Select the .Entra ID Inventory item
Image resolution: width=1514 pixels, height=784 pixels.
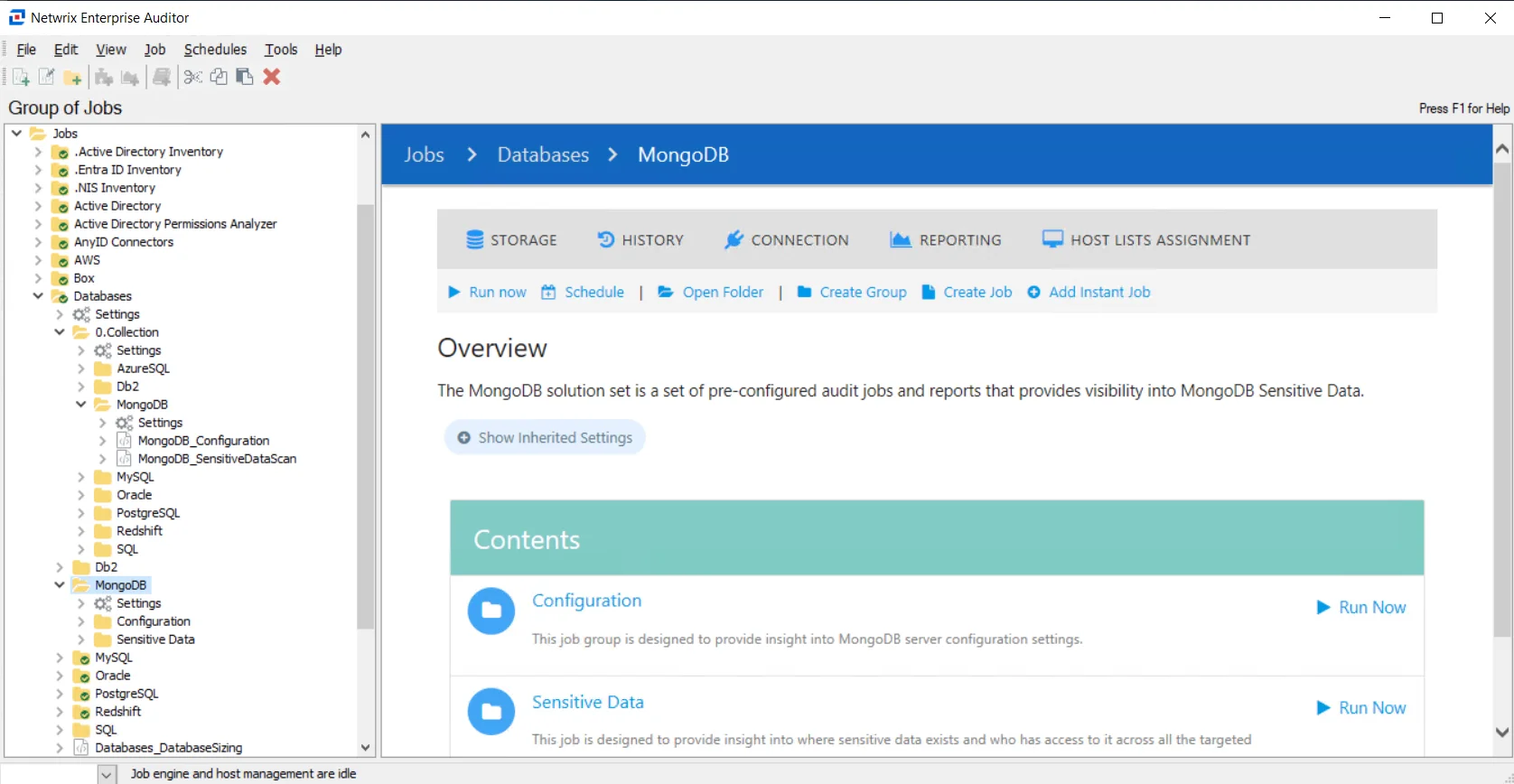click(127, 170)
